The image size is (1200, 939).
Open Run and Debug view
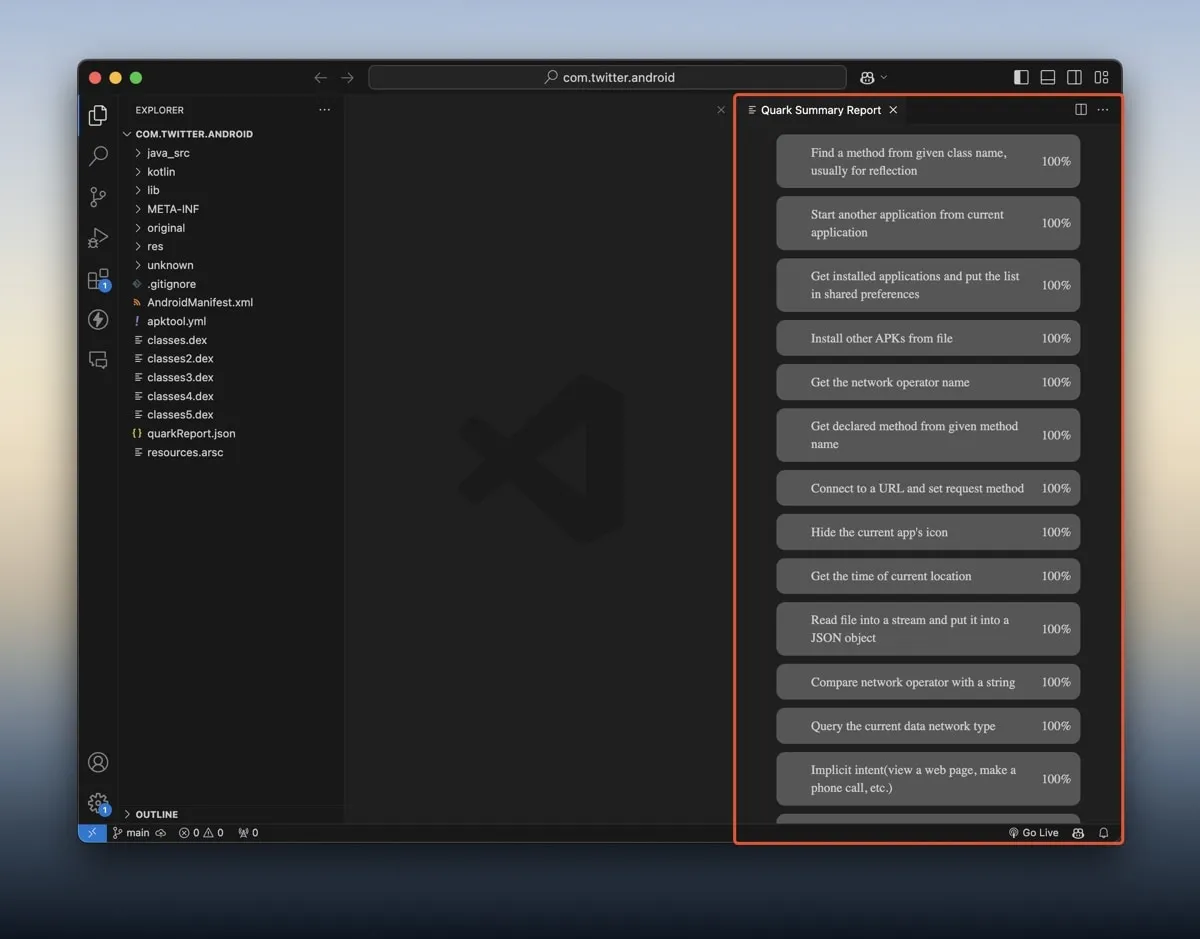pyautogui.click(x=98, y=238)
